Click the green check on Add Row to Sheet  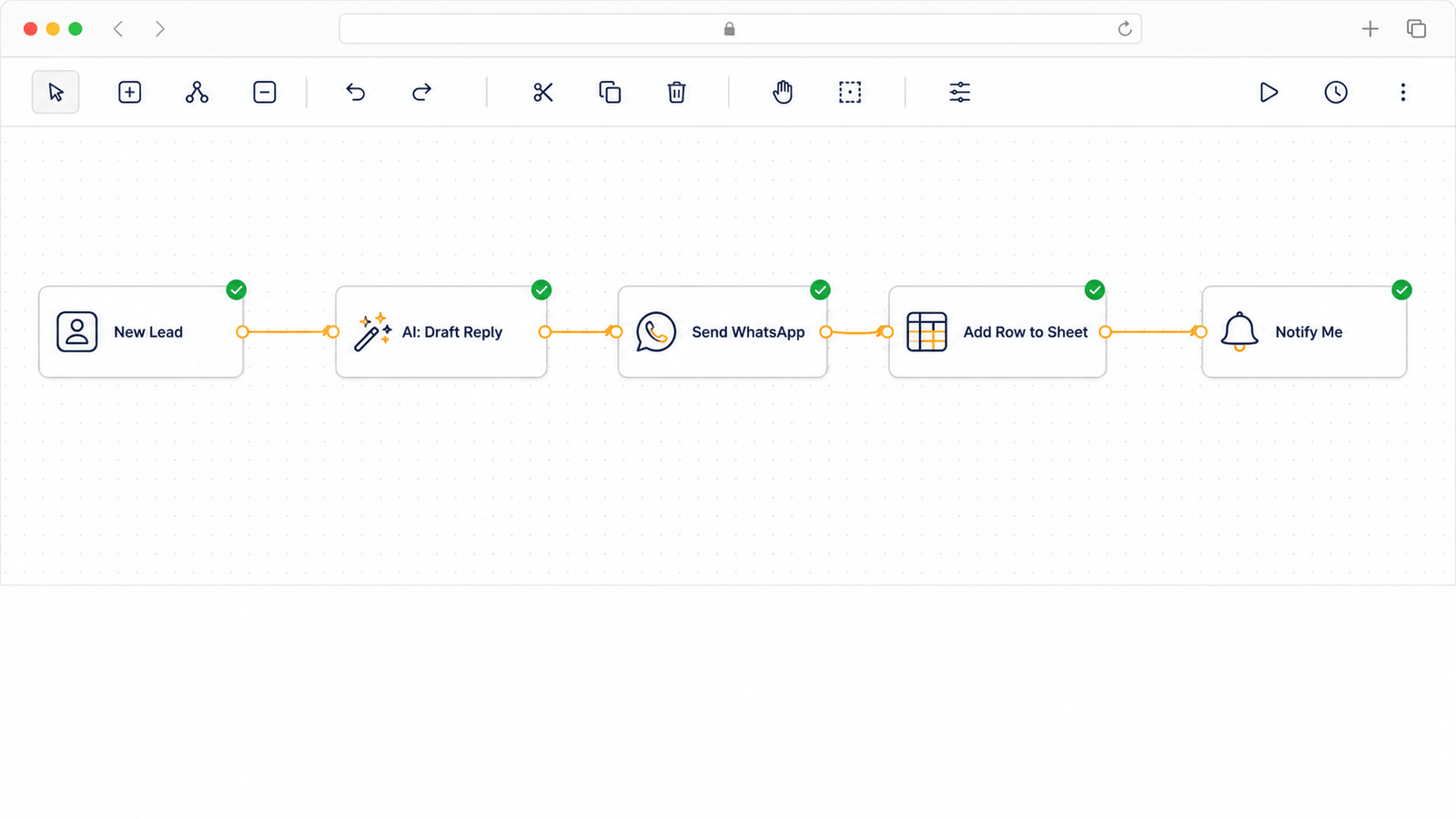1095,290
